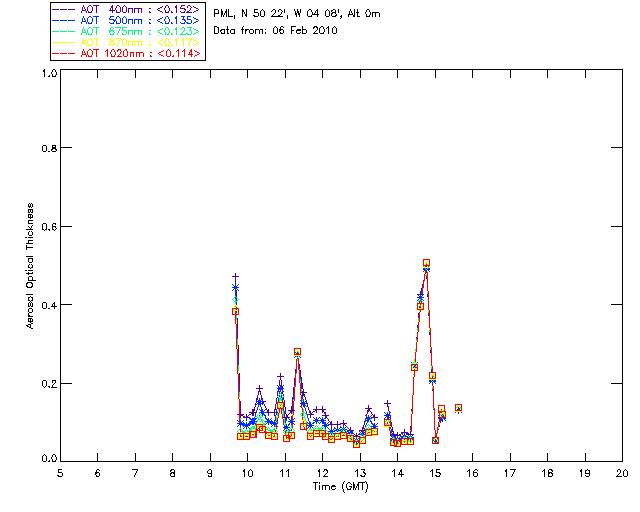The width and height of the screenshot is (640, 512).
Task: Click the purple plus marker at first data point
Action: click(236, 277)
